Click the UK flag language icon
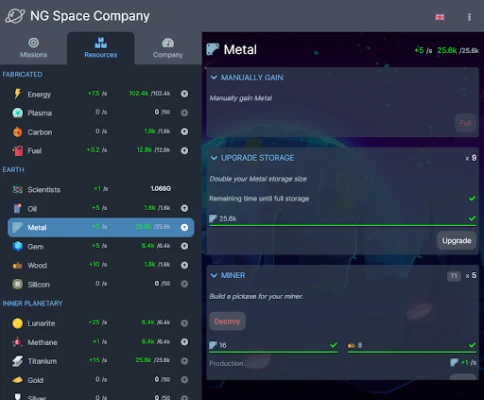Image resolution: width=484 pixels, height=400 pixels. 440,17
